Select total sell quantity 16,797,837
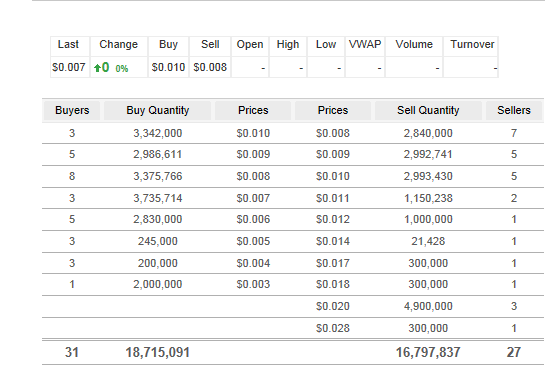Viewport: 545px width, 375px height. [x=428, y=352]
